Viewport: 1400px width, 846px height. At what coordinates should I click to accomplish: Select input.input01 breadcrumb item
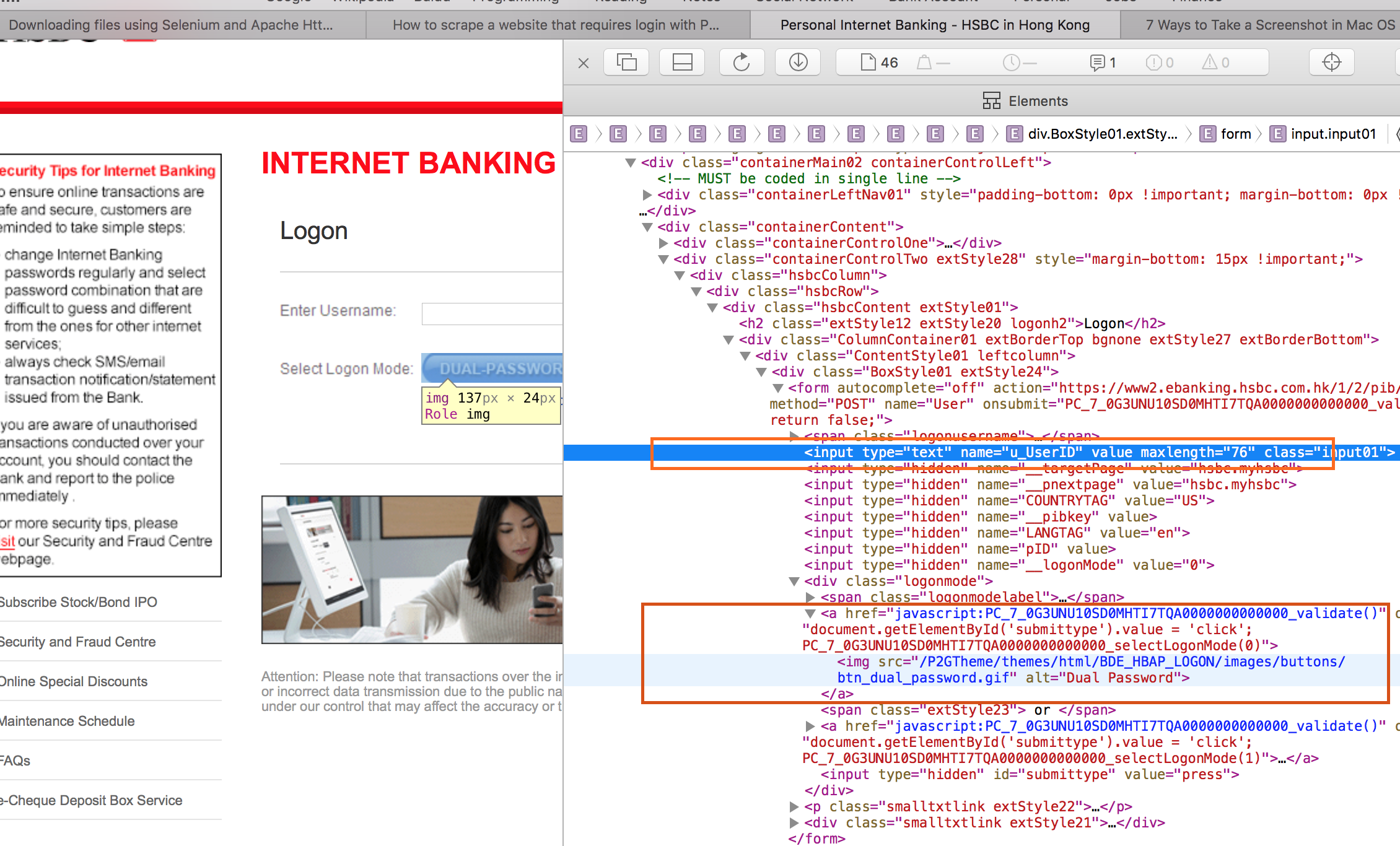coord(1323,134)
